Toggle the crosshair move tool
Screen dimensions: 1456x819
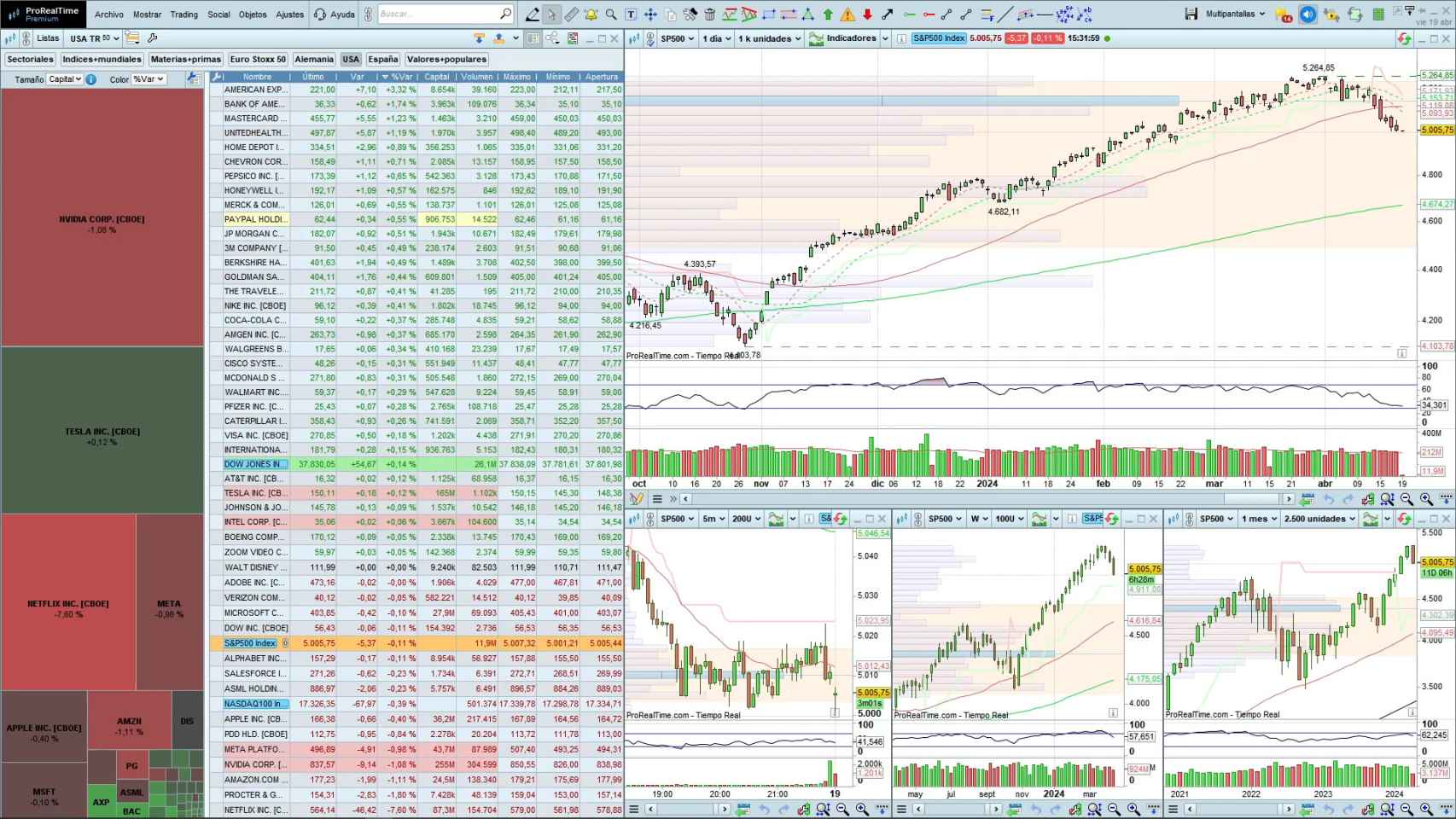650,15
